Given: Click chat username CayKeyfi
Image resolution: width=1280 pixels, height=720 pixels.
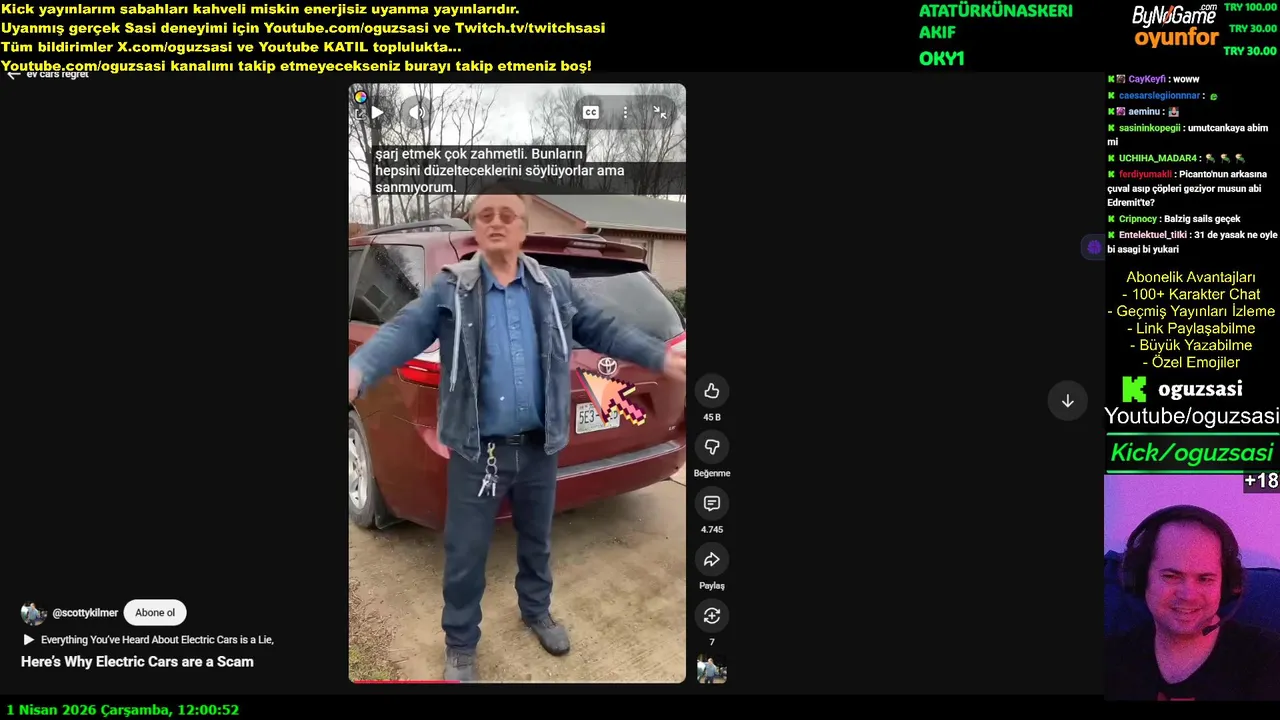Looking at the screenshot, I should click(x=1149, y=79).
